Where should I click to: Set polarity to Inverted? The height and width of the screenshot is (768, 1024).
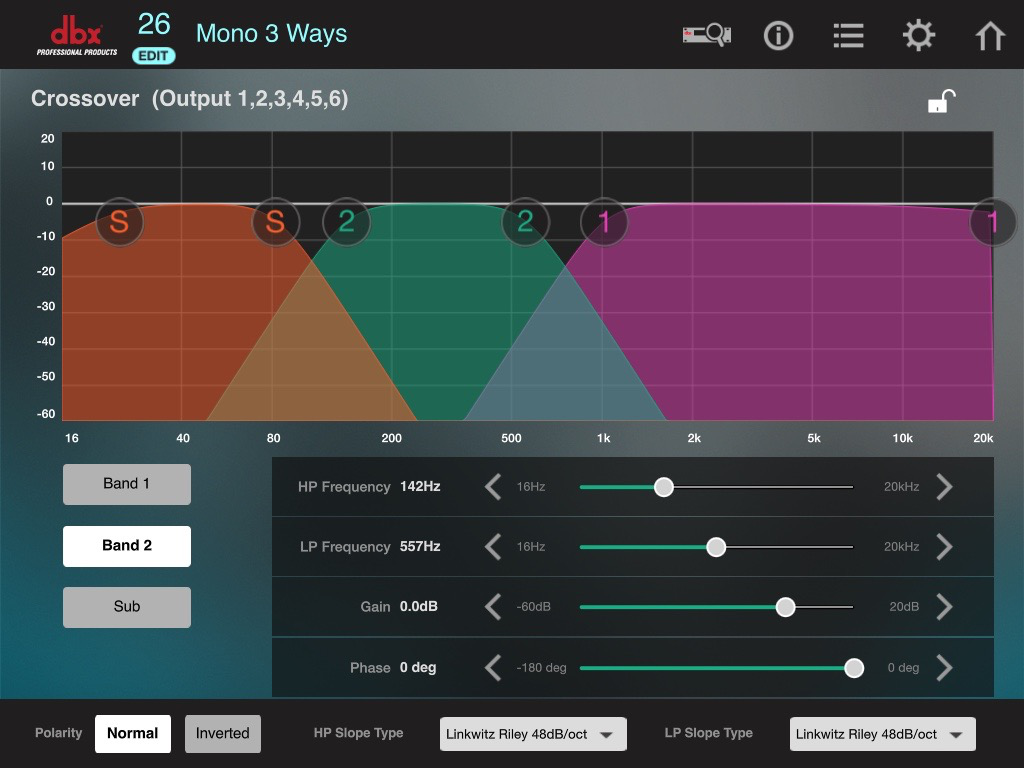(x=223, y=733)
